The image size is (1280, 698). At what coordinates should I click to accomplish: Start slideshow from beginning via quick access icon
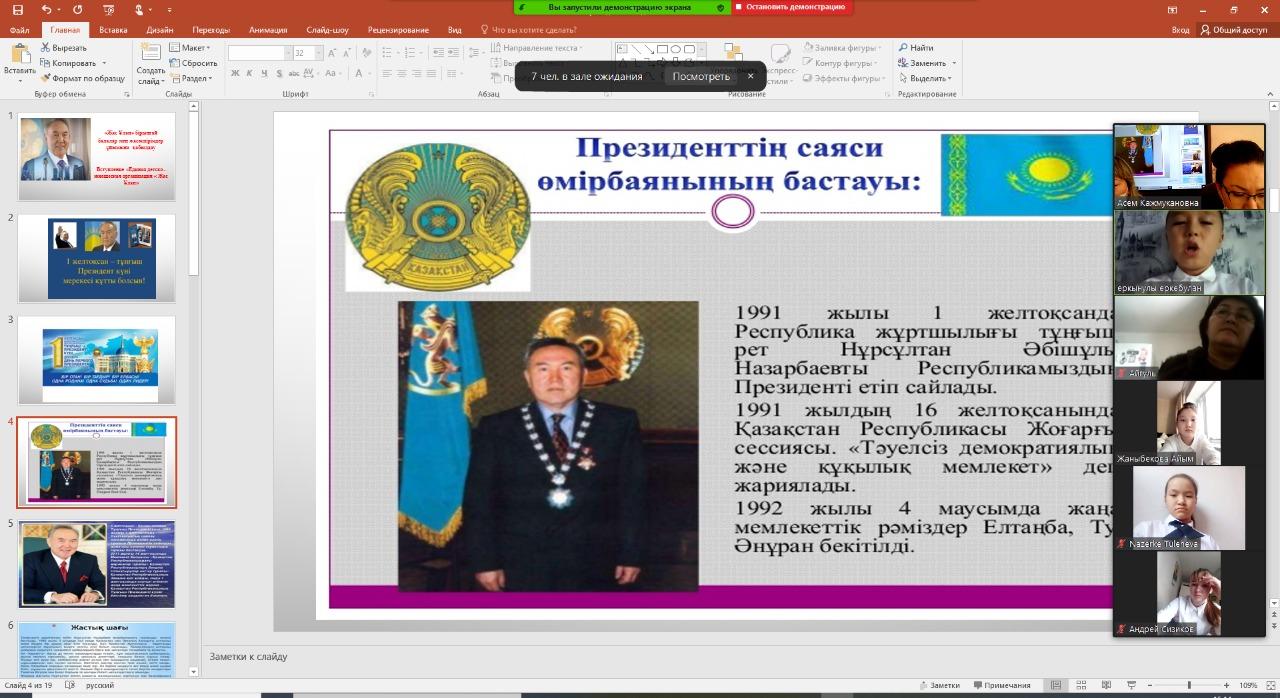(x=107, y=9)
